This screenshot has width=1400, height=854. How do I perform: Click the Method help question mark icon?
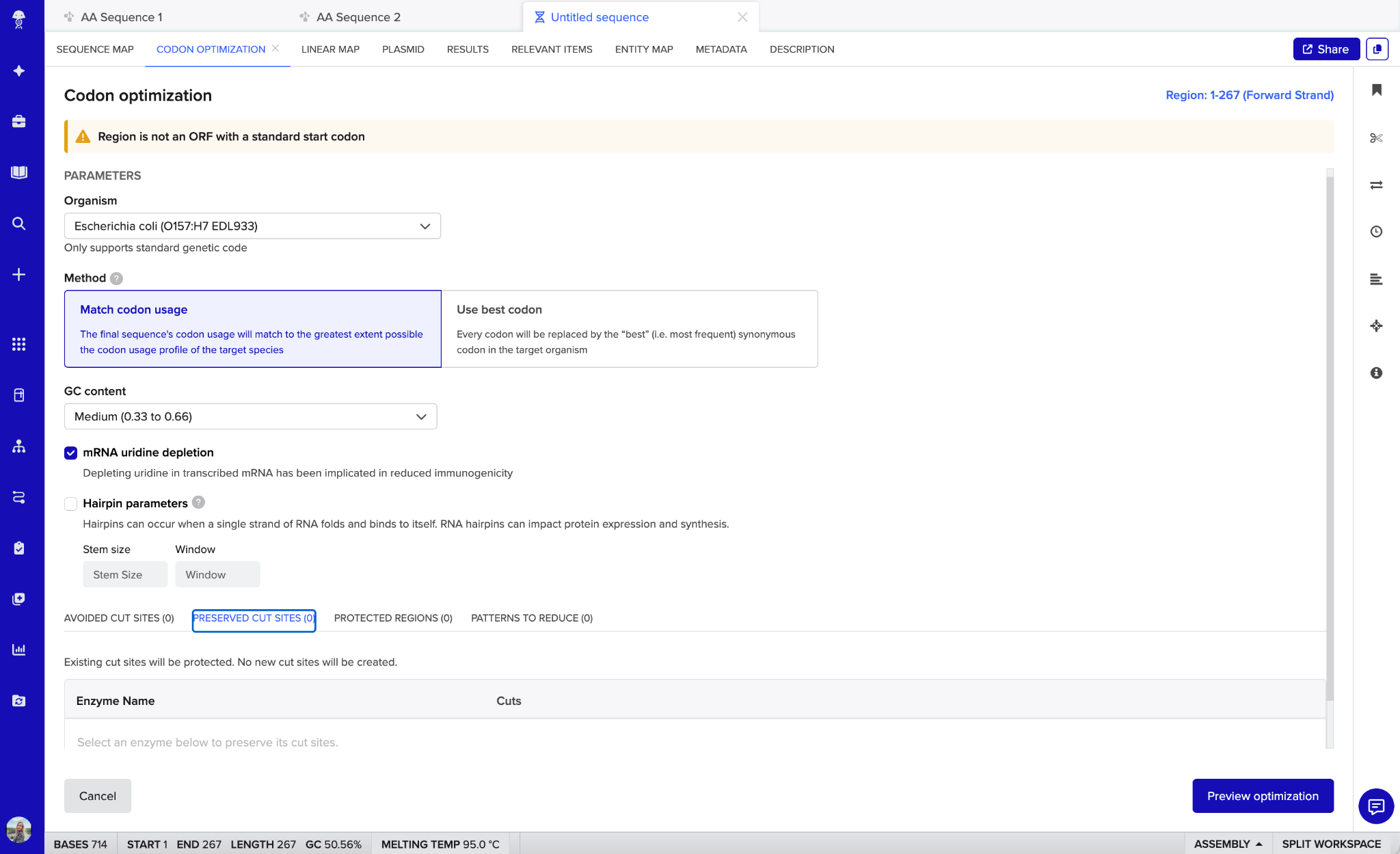coord(116,278)
